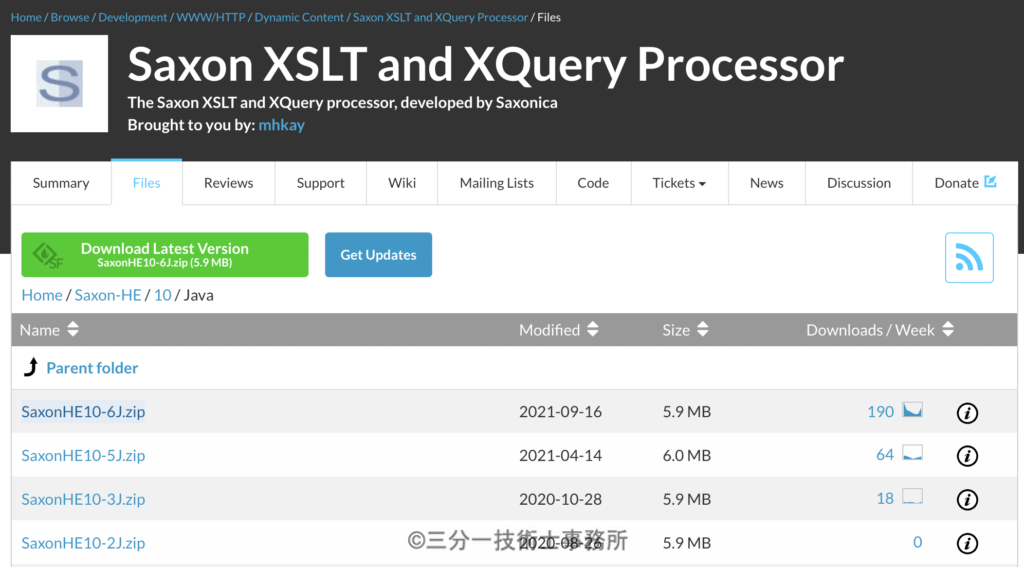
Task: Open the mhkay author link
Action: [x=281, y=125]
